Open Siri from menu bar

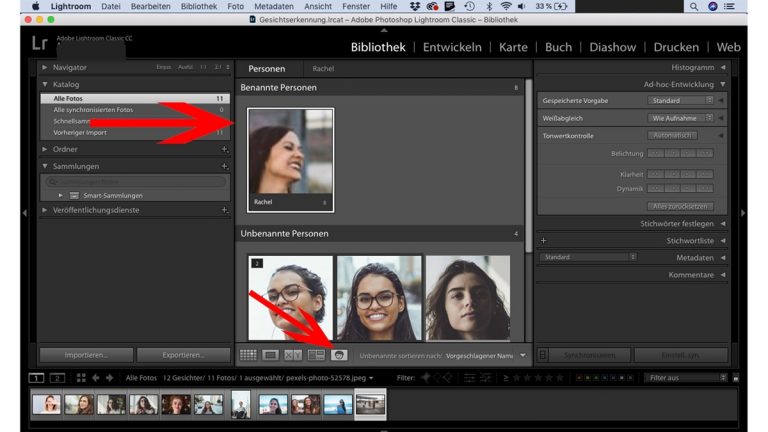click(x=713, y=6)
